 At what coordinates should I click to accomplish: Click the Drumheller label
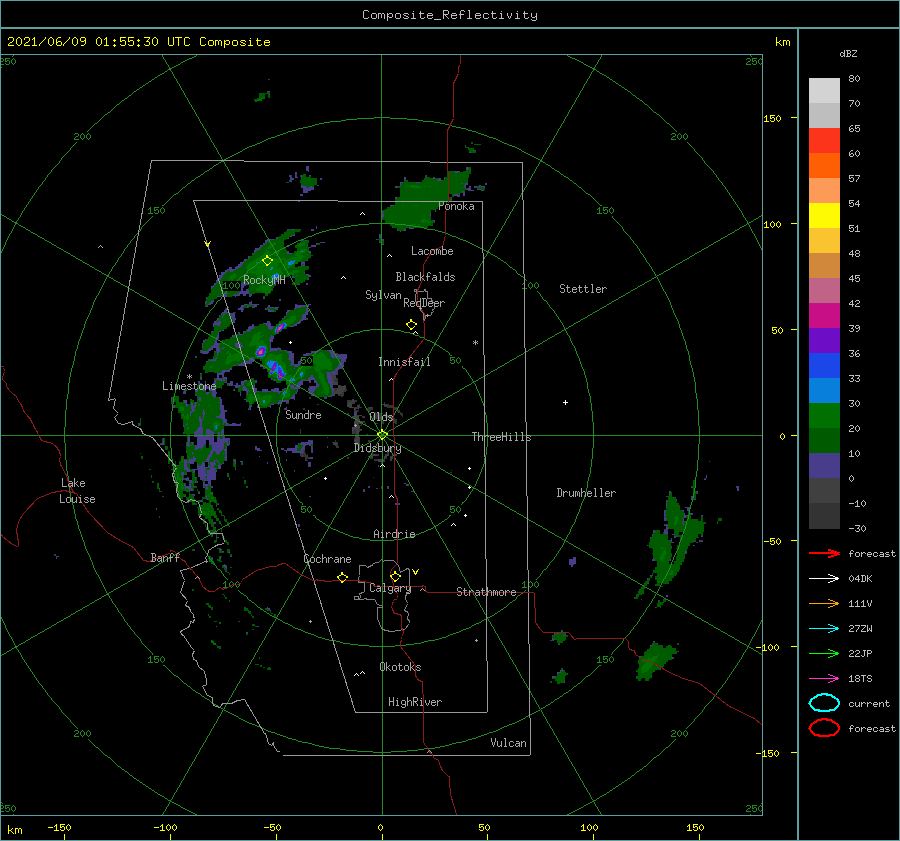click(586, 493)
